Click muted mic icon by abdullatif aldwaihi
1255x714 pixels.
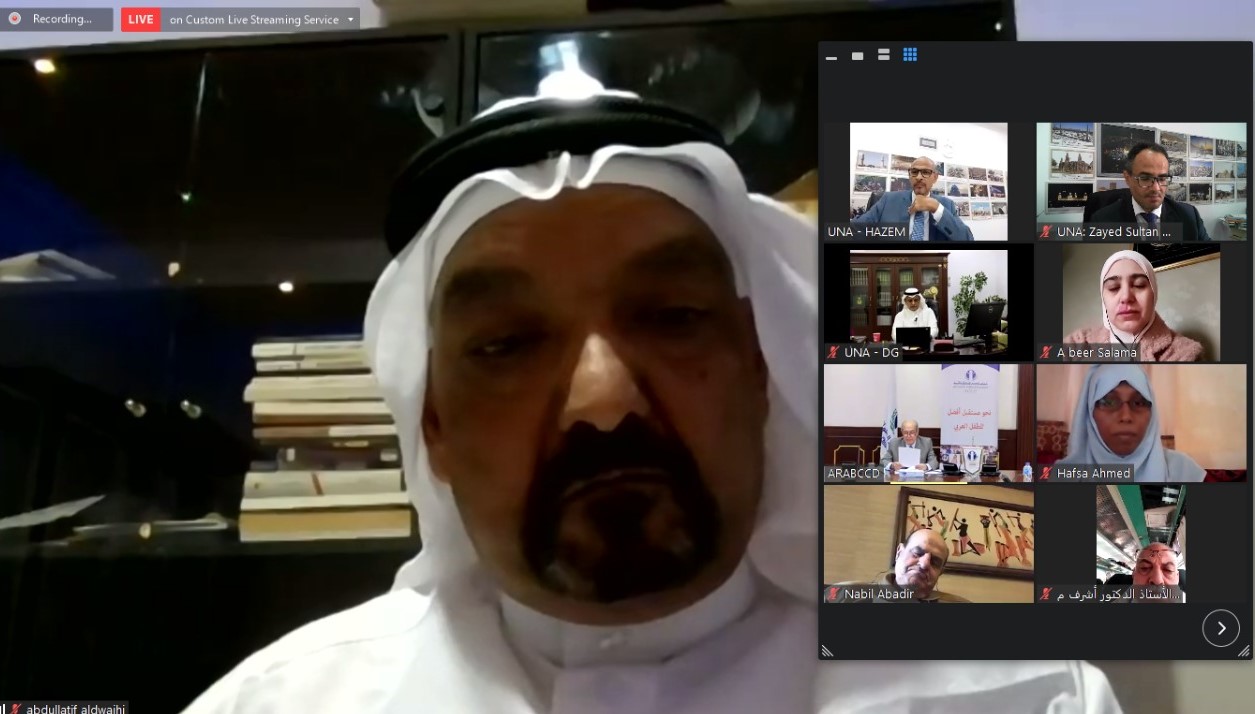pos(17,708)
